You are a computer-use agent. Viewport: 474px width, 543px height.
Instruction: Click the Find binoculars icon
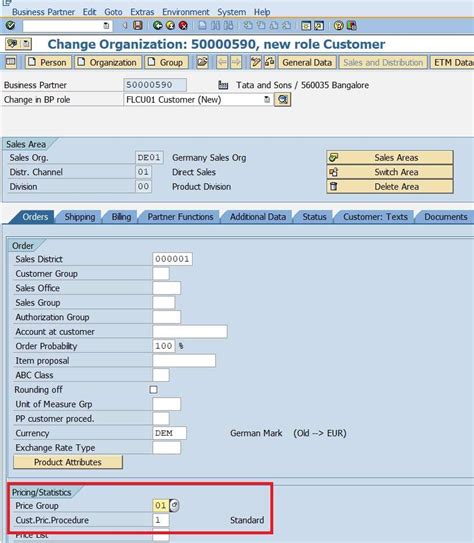click(x=215, y=26)
